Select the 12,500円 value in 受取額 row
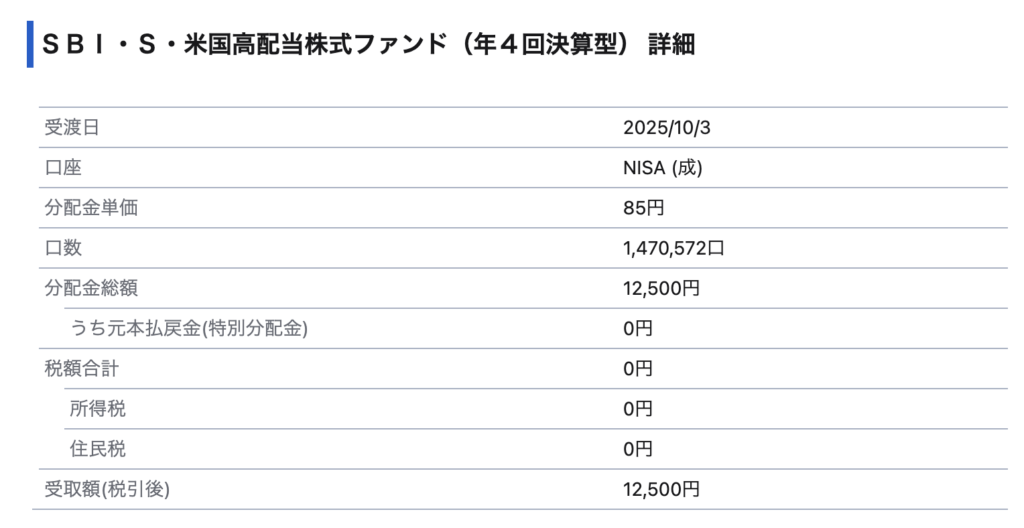 click(661, 489)
